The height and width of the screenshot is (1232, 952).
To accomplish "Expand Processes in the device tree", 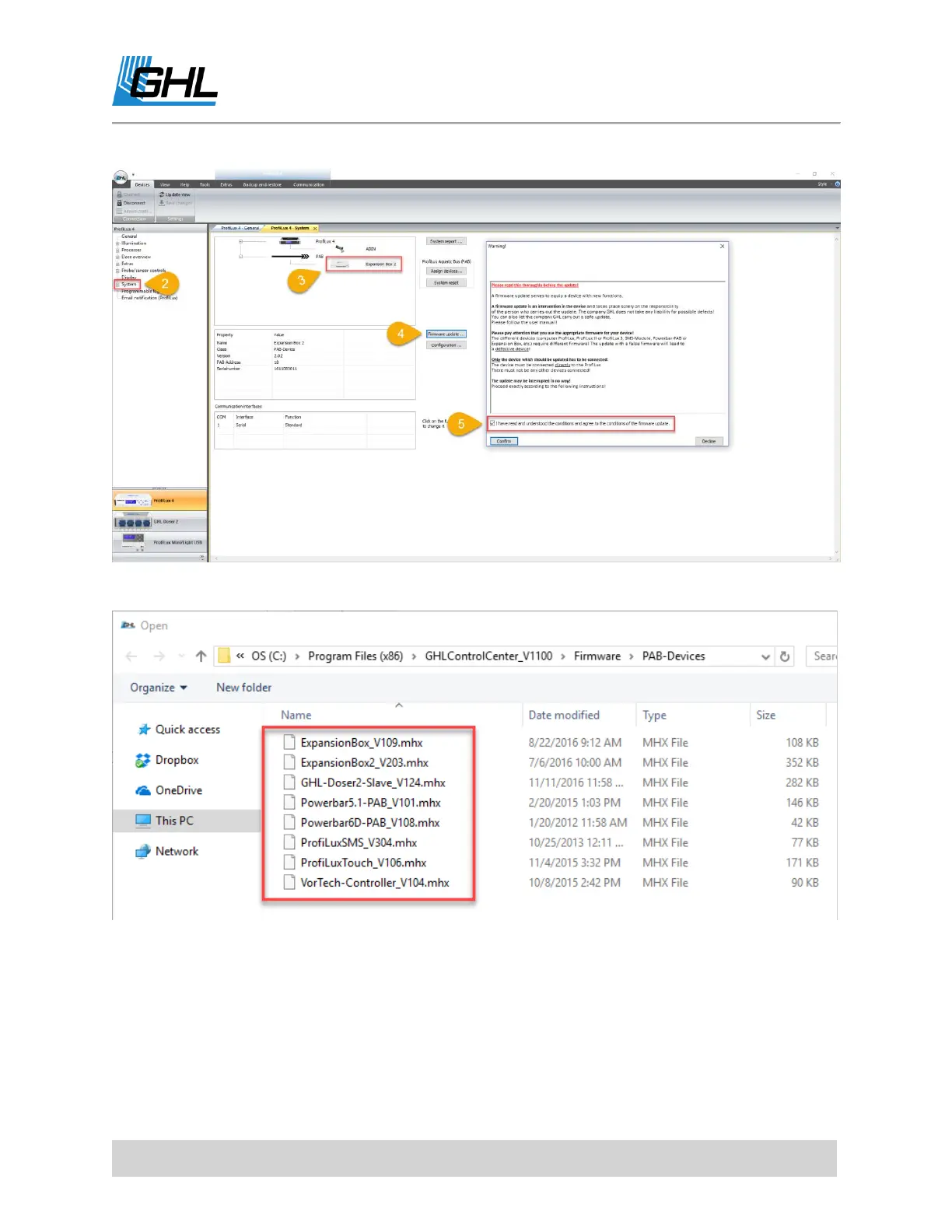I will (x=117, y=250).
